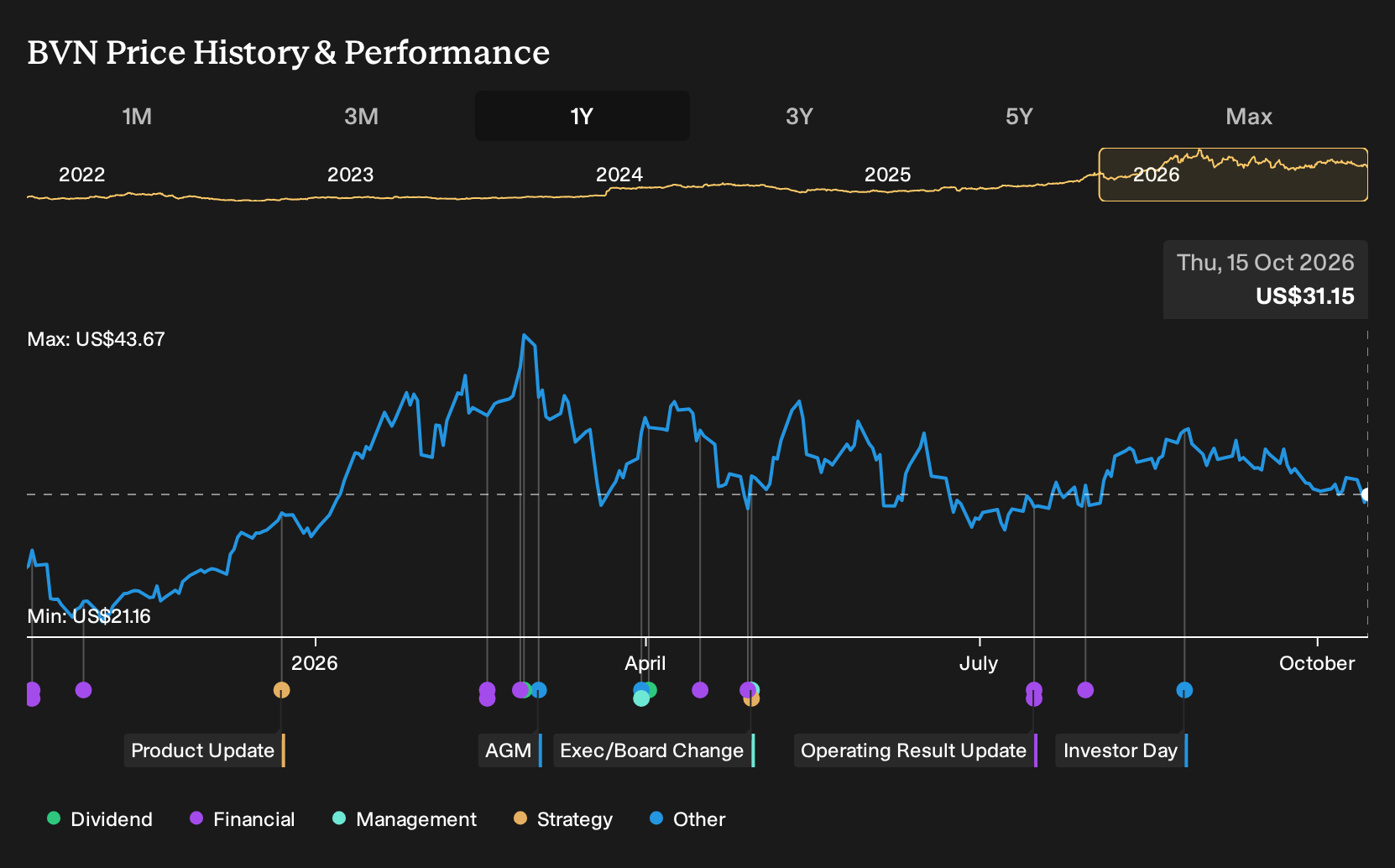1395x868 pixels.
Task: Toggle the Financial legend filter
Action: [242, 819]
